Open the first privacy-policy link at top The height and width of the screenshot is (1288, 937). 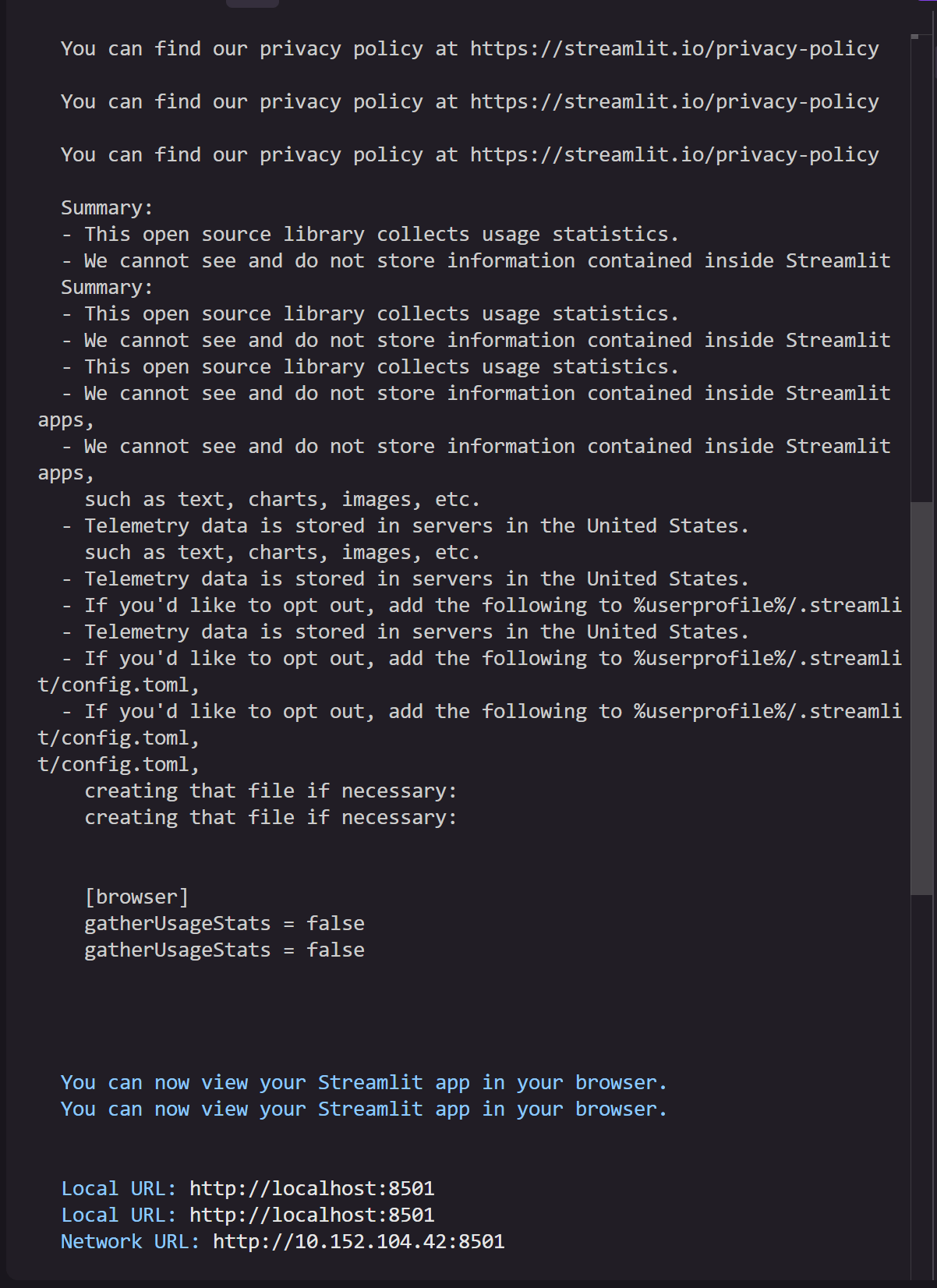(x=674, y=49)
